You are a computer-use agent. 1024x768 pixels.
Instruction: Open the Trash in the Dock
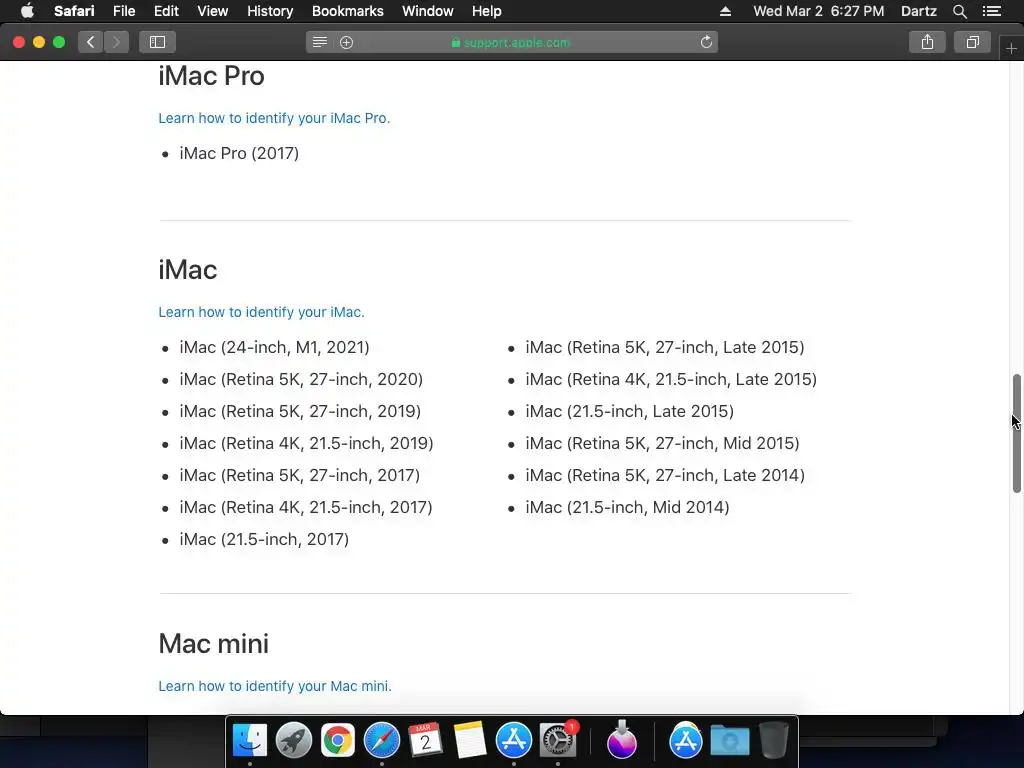[x=774, y=741]
